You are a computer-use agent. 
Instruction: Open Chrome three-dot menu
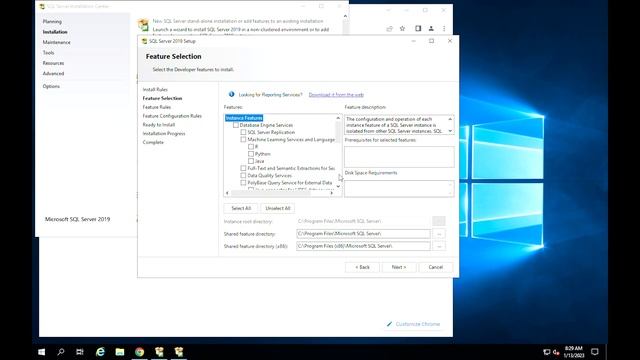tap(444, 28)
